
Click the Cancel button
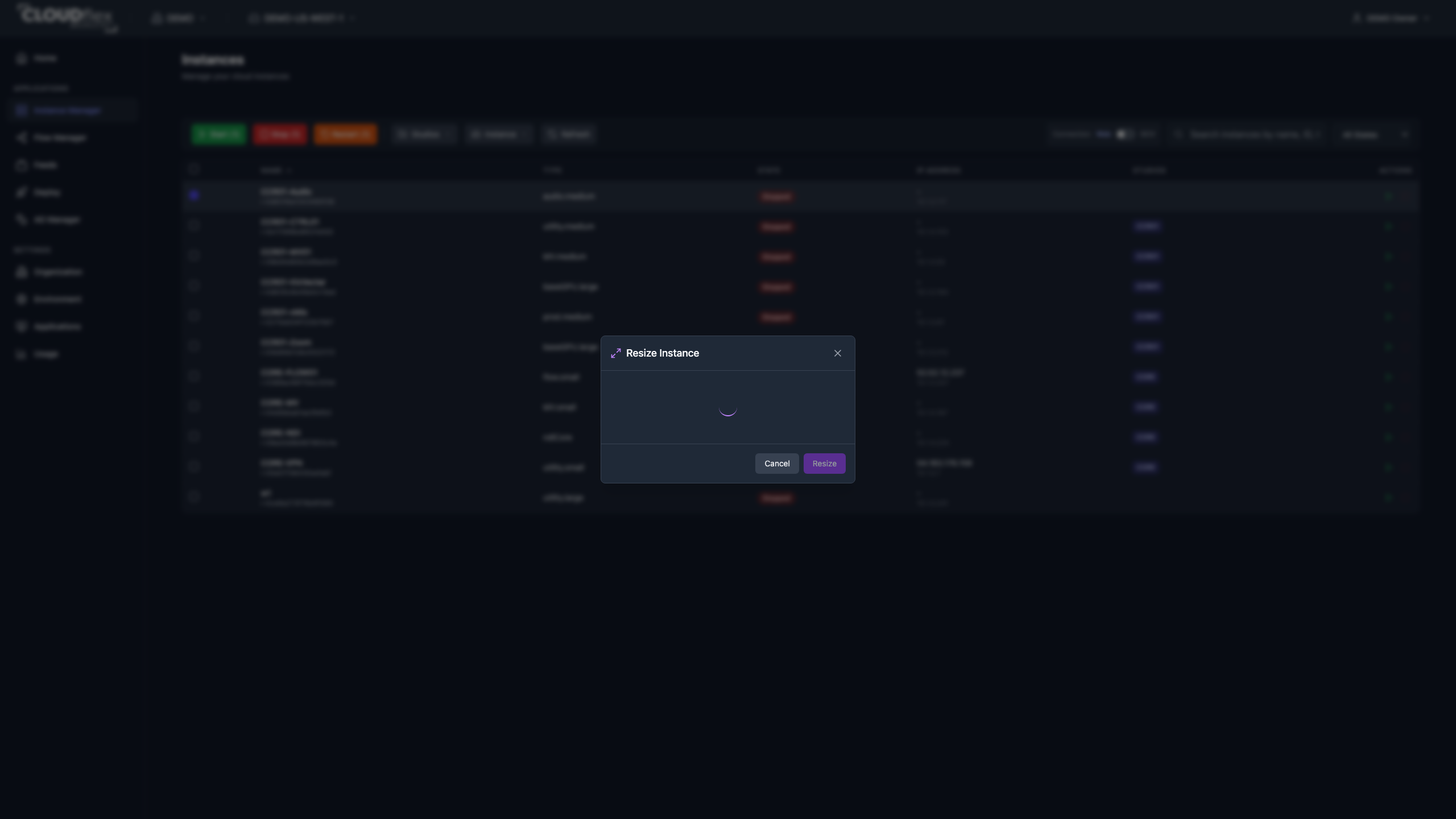coord(777,464)
